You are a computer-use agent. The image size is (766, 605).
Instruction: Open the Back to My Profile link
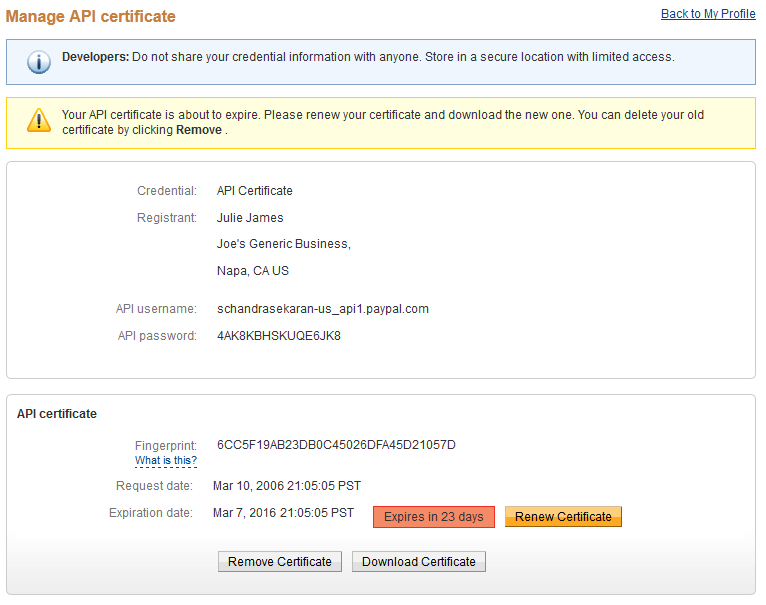click(708, 14)
